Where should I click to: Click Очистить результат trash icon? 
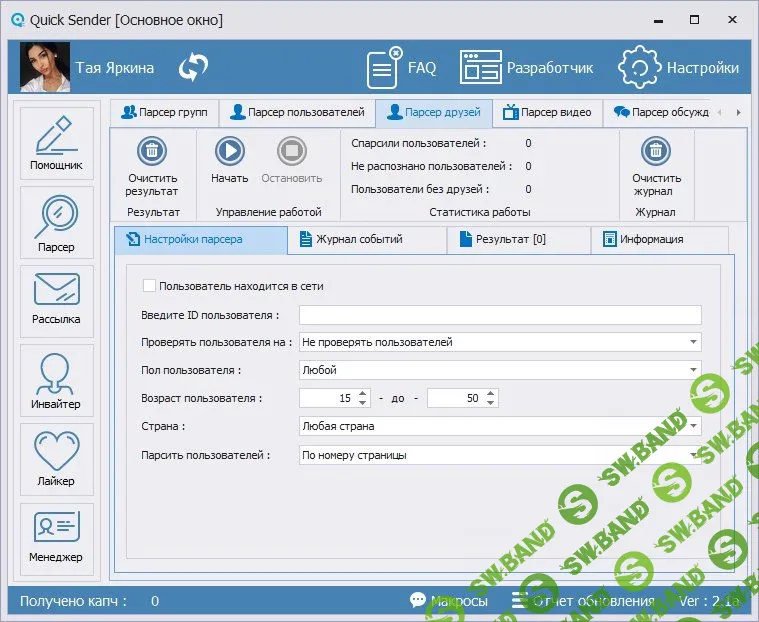pyautogui.click(x=152, y=151)
